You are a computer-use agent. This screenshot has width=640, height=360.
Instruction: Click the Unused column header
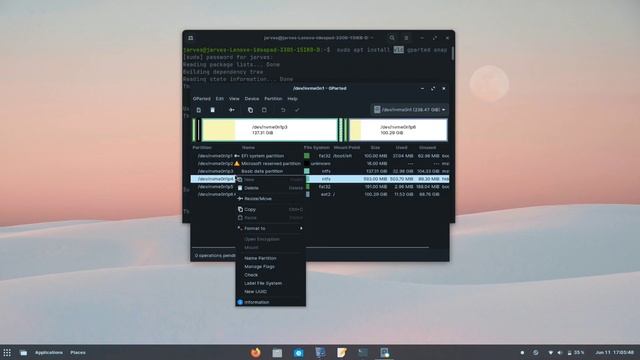click(x=427, y=148)
